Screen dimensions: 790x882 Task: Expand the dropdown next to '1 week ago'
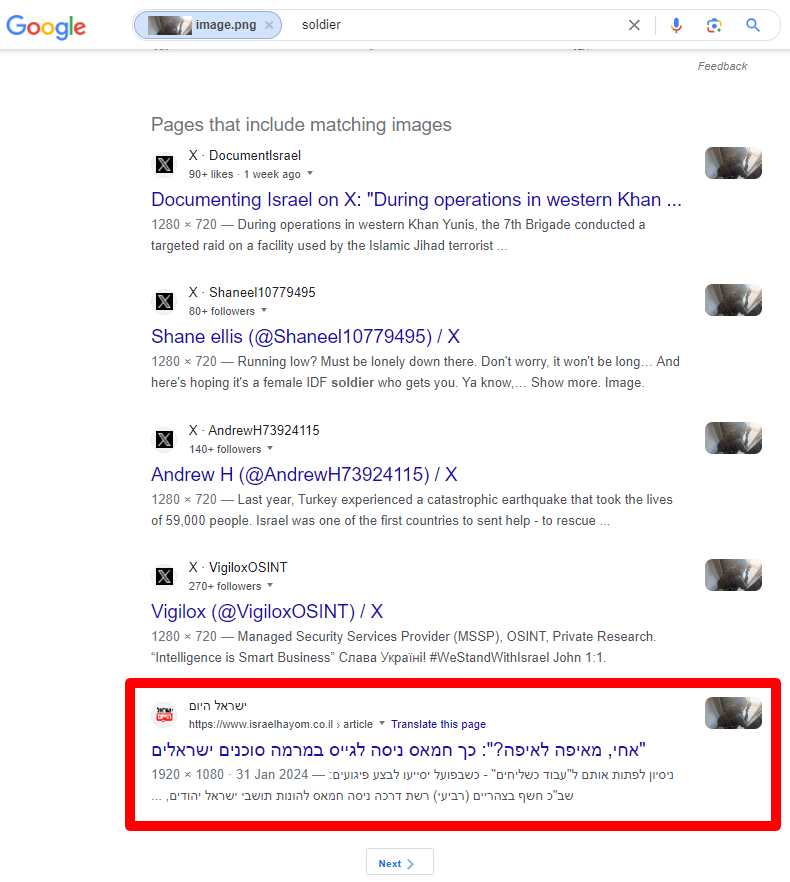pos(309,174)
